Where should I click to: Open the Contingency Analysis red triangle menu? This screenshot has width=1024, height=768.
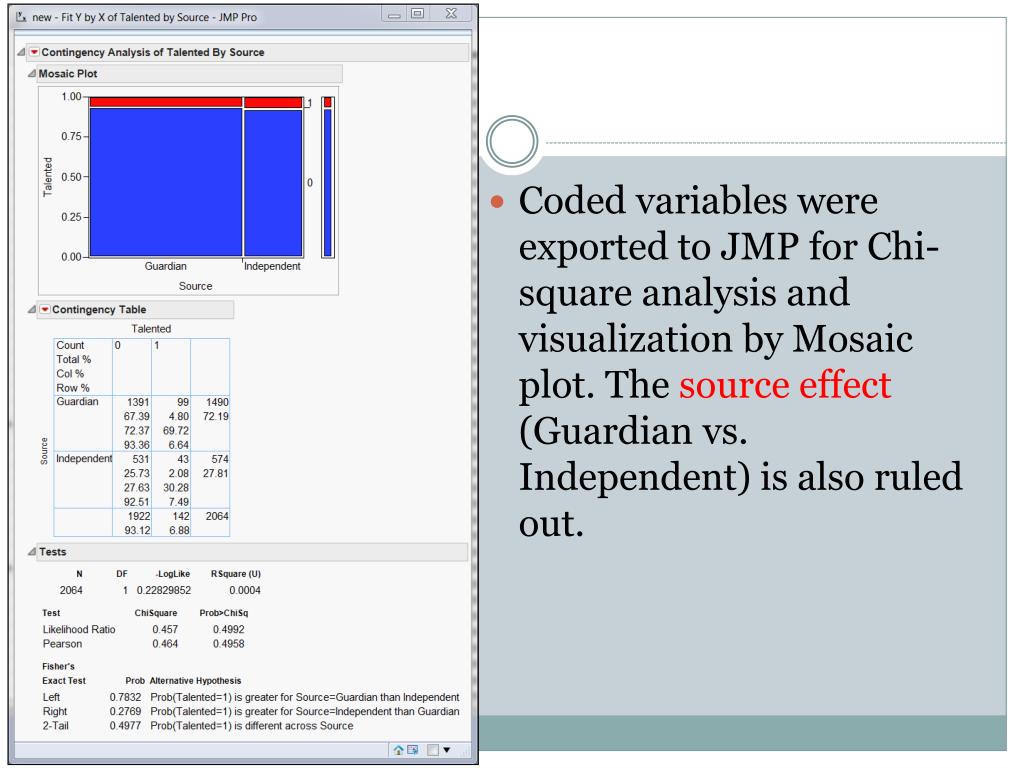34,52
